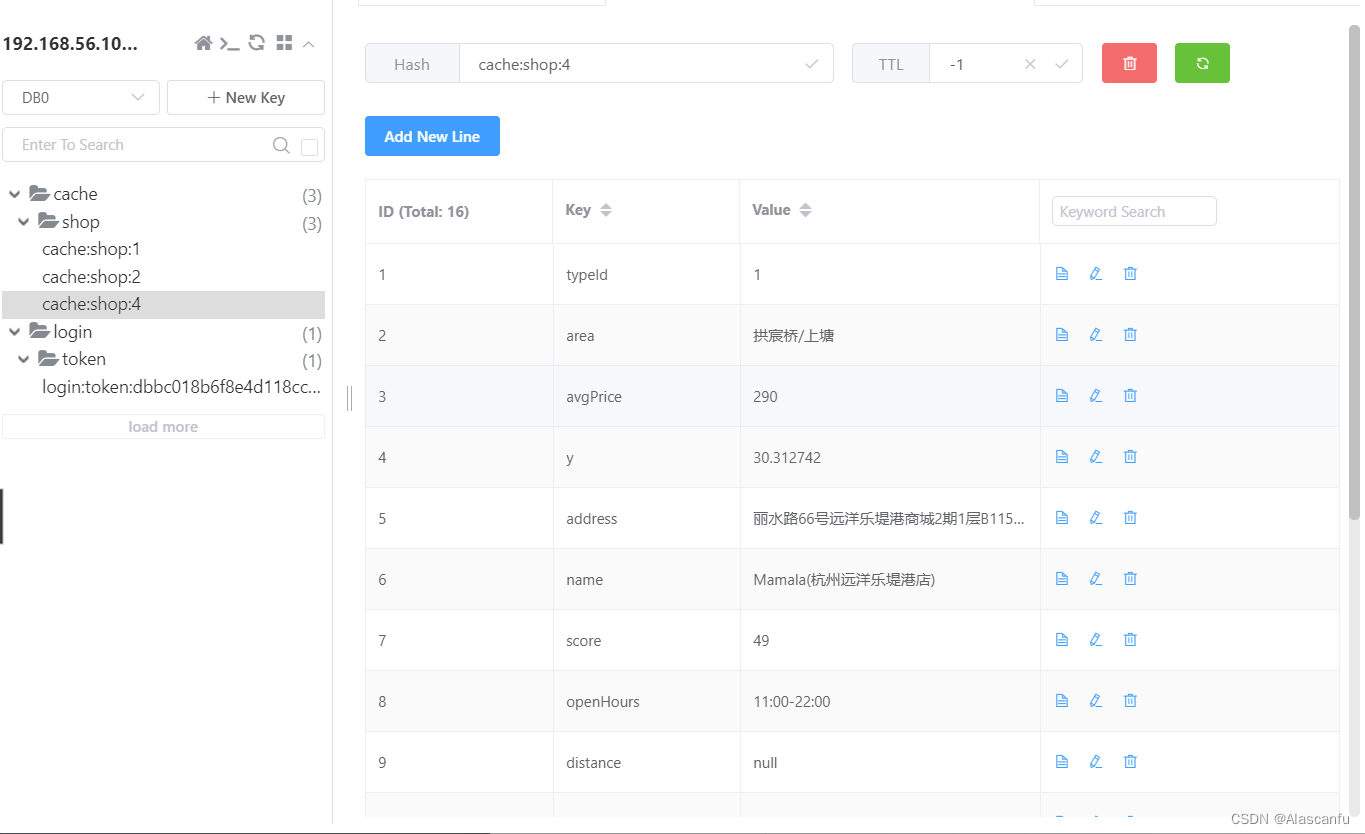
Task: Edit the y row
Action: (1096, 456)
